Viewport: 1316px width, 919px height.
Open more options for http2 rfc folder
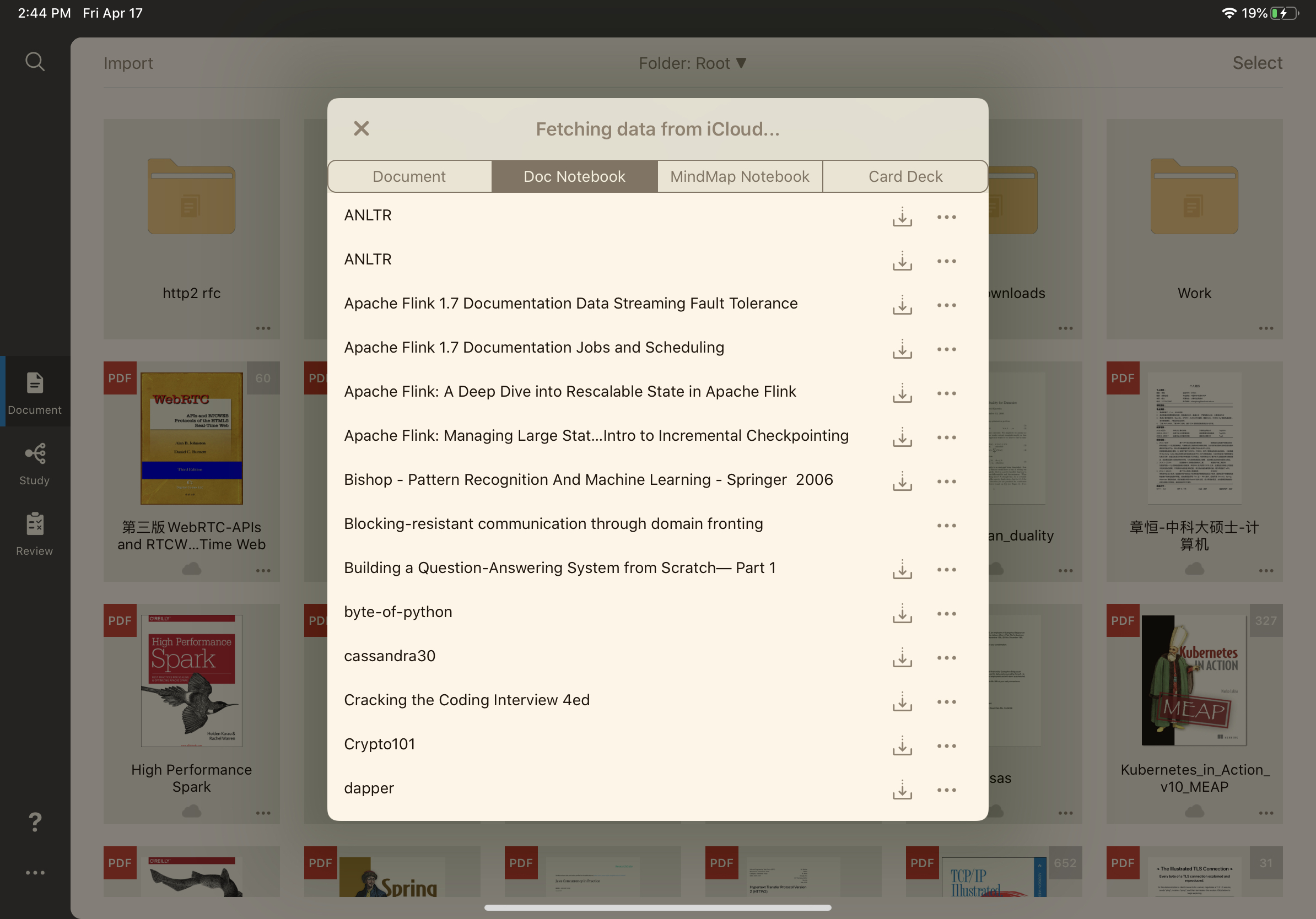[263, 328]
